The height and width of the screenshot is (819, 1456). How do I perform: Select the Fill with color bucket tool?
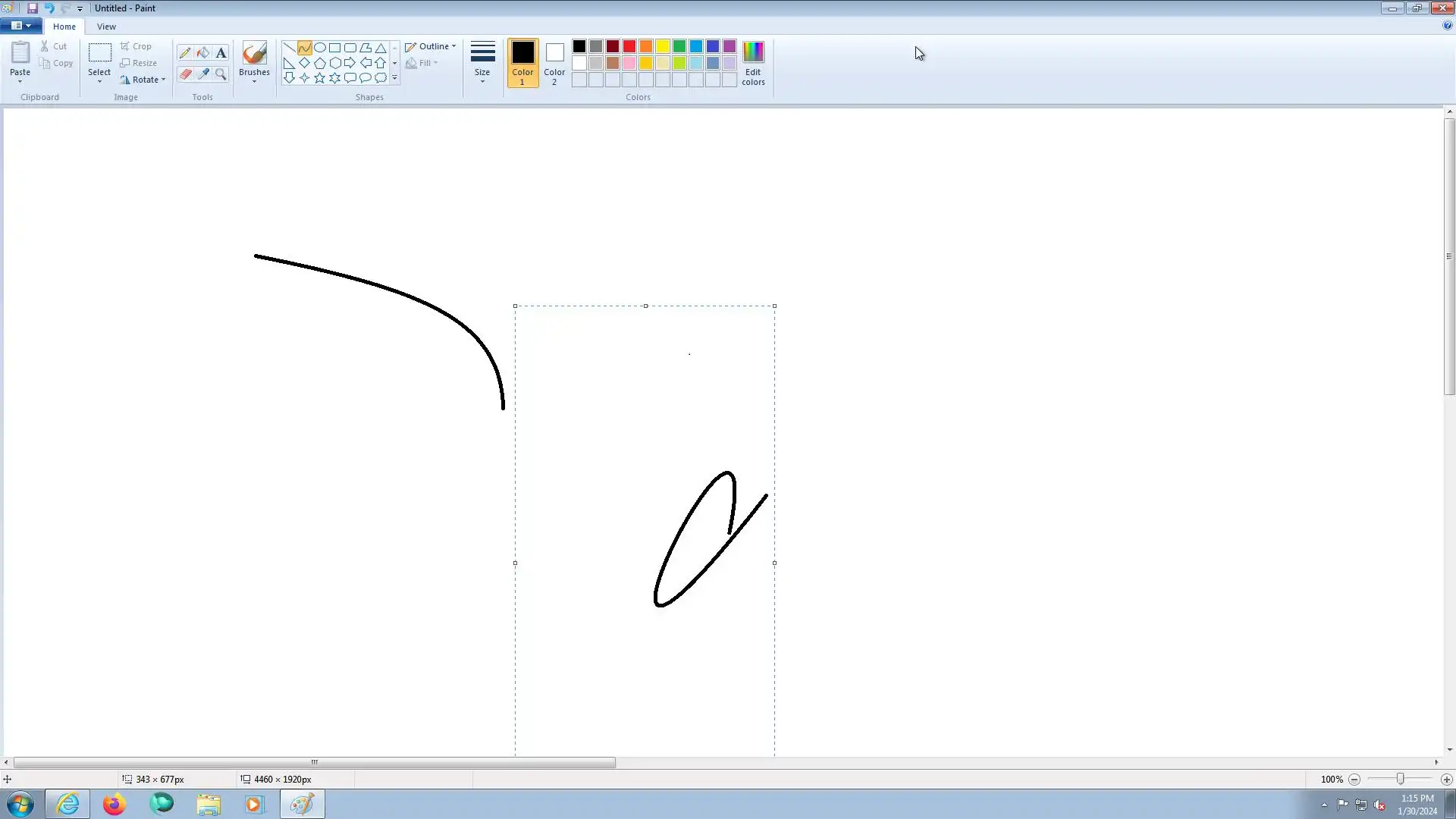[x=203, y=53]
